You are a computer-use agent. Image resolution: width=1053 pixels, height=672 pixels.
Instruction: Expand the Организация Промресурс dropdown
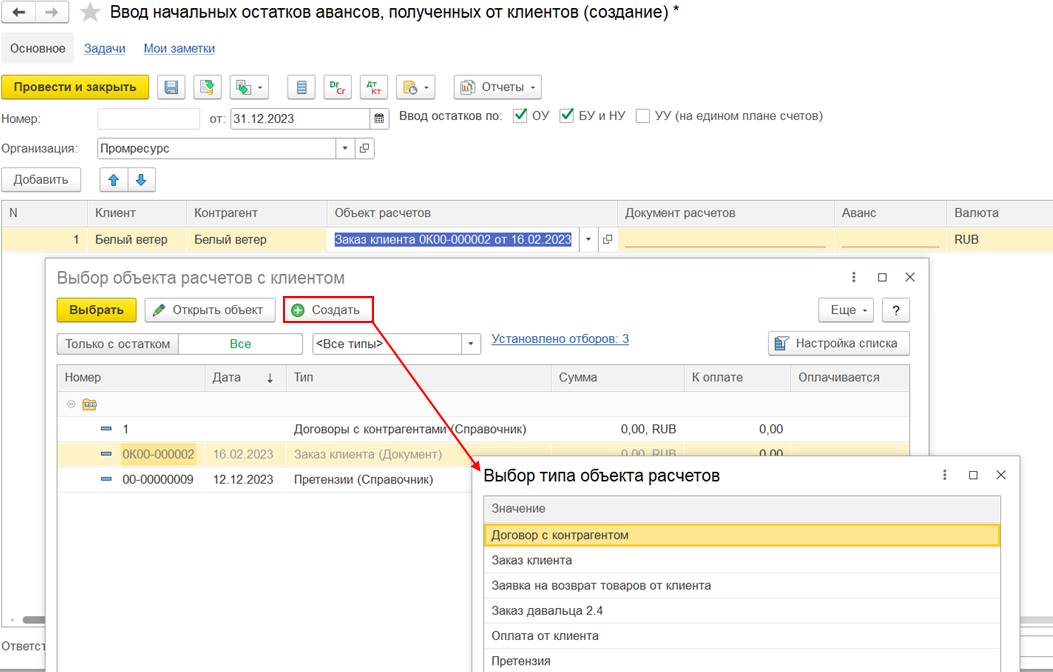345,148
